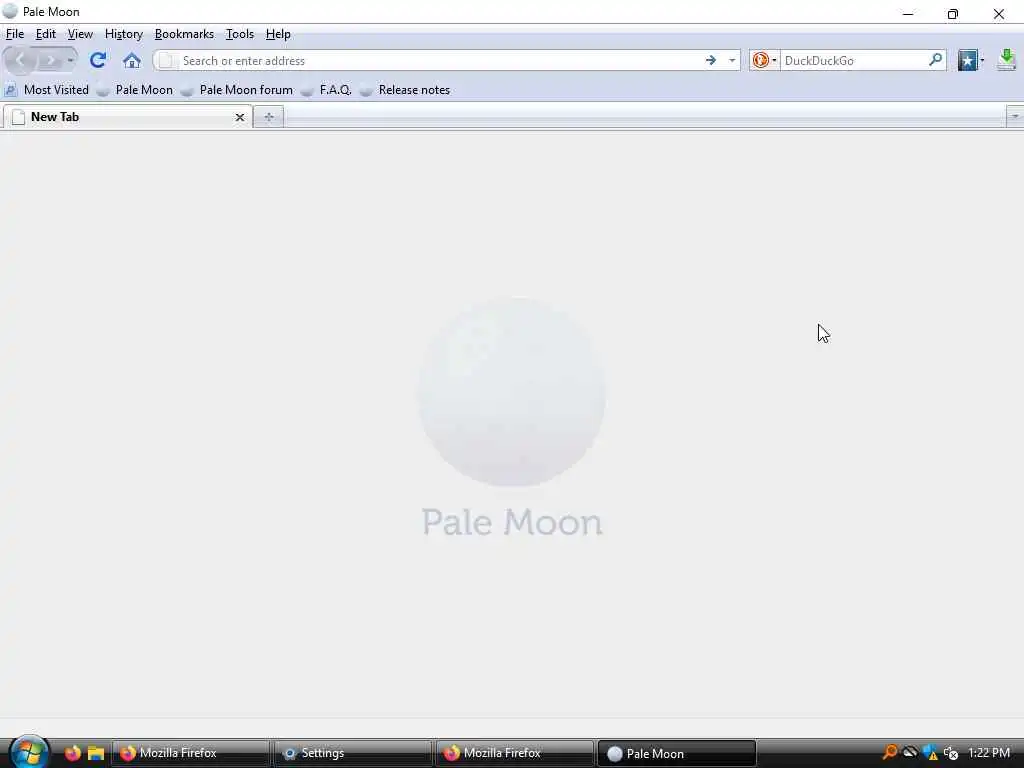Open the Release notes bookmark

(x=405, y=90)
